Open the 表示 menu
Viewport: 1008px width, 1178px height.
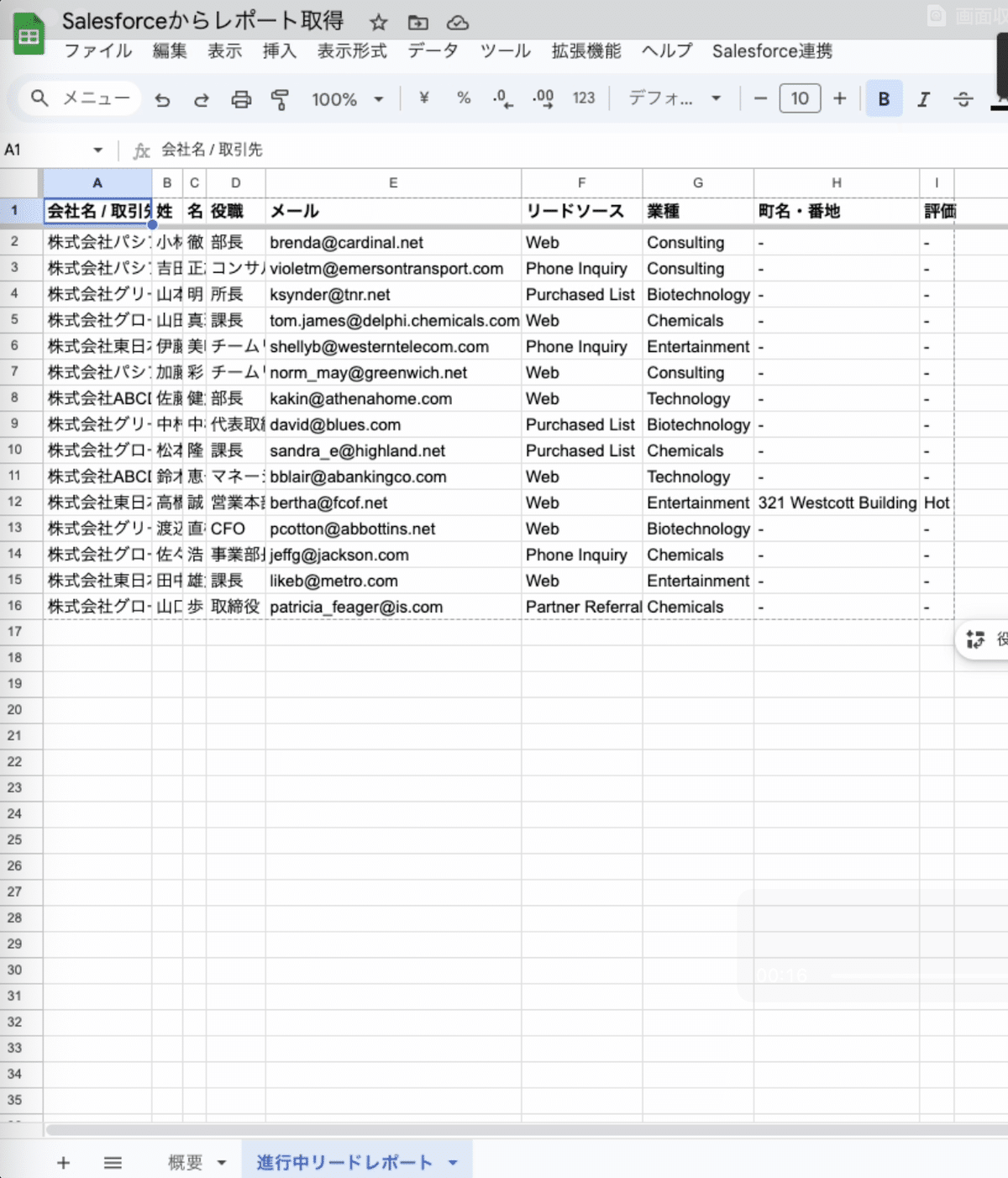(x=224, y=51)
